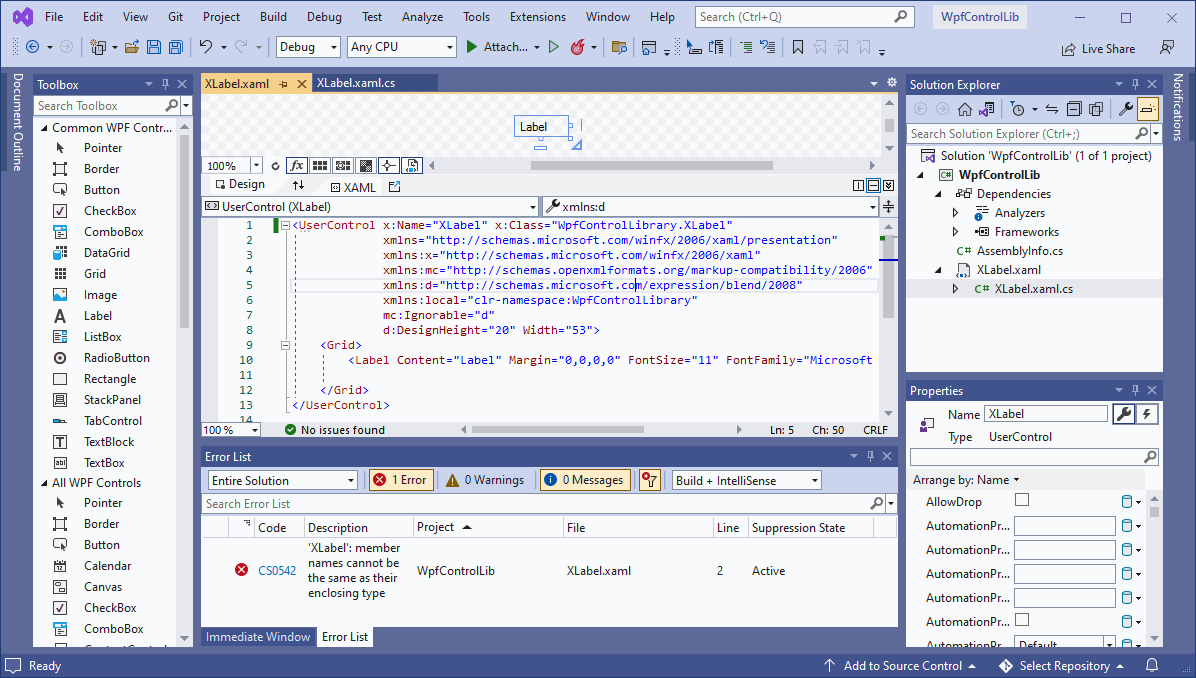
Task: Click the Open File folder icon
Action: [x=131, y=47]
